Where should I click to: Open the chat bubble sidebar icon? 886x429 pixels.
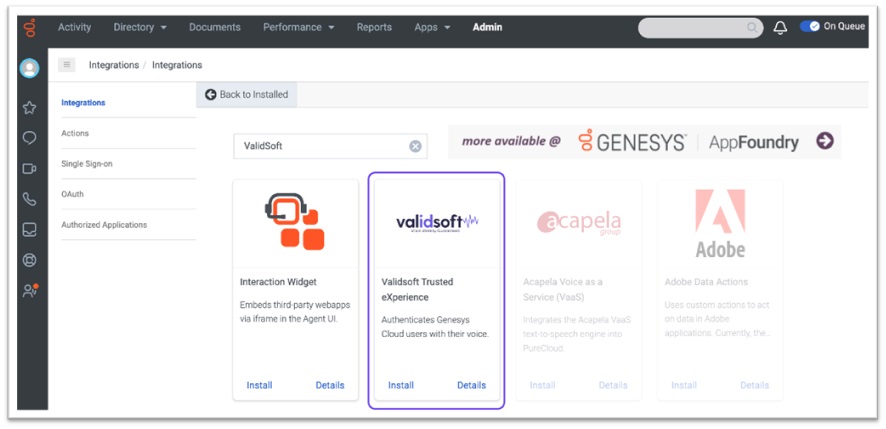click(30, 138)
